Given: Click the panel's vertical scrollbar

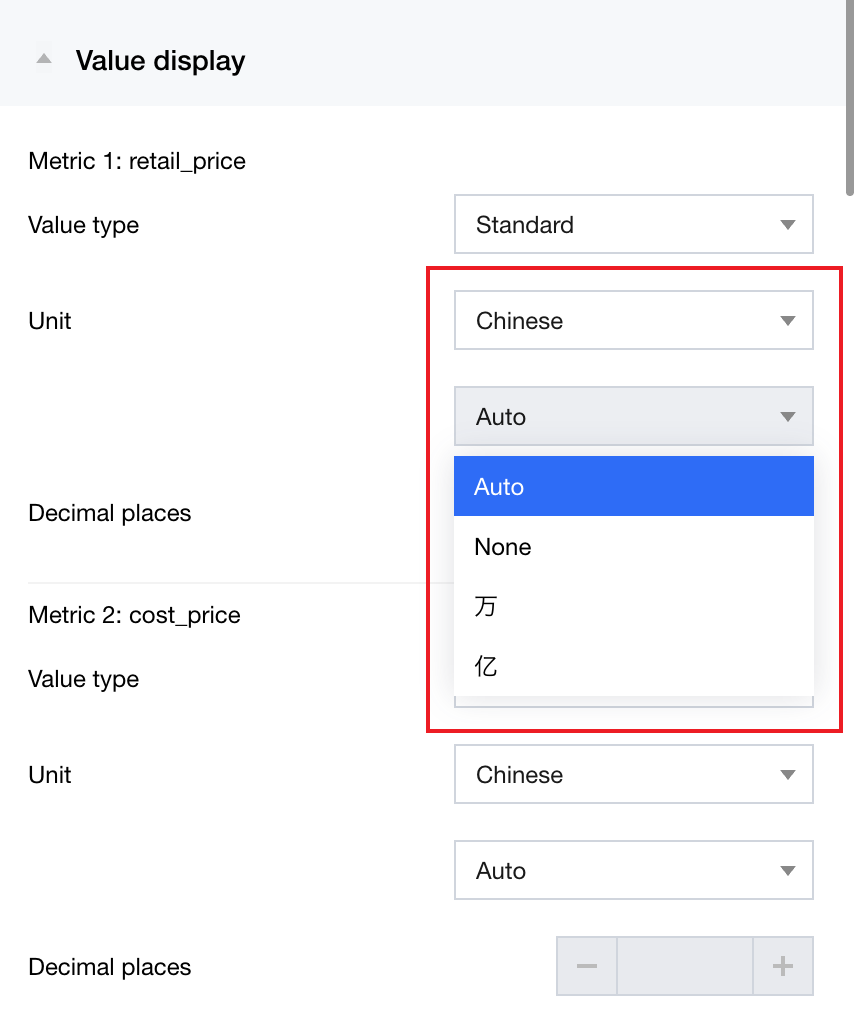Looking at the screenshot, I should 850,100.
